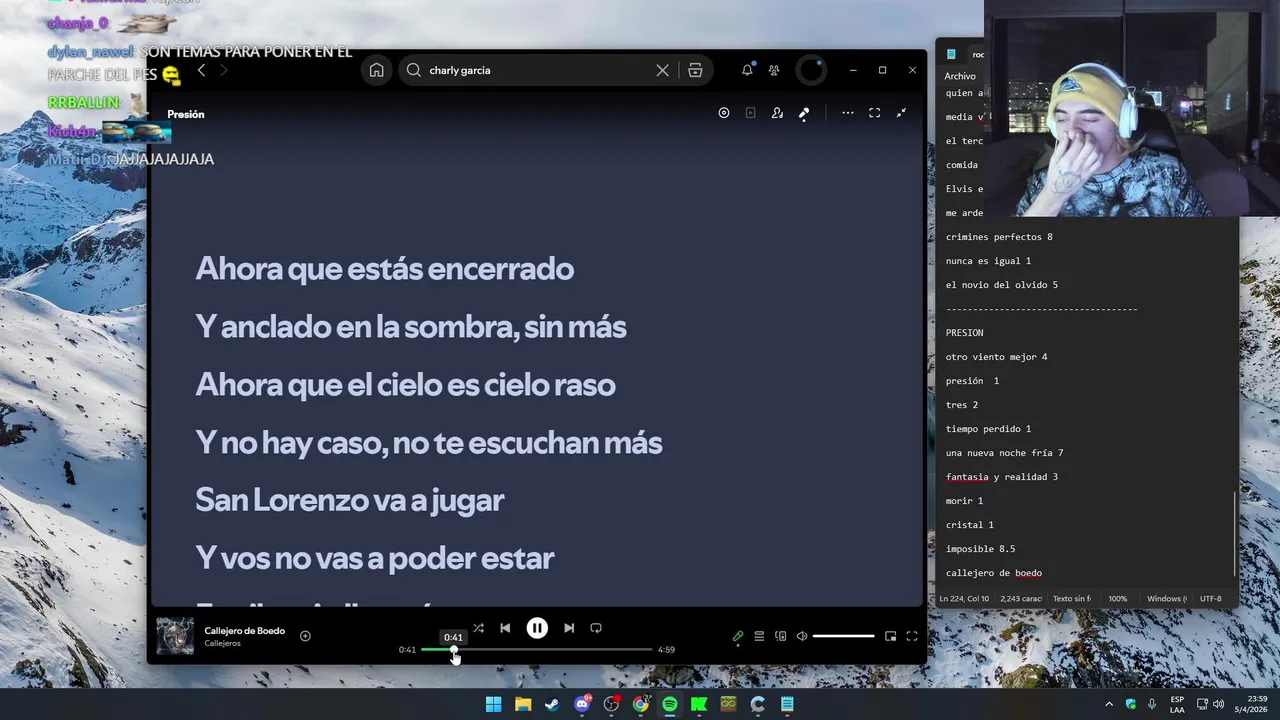Open the Browse icon in search bar
This screenshot has width=1280, height=720.
(x=695, y=70)
